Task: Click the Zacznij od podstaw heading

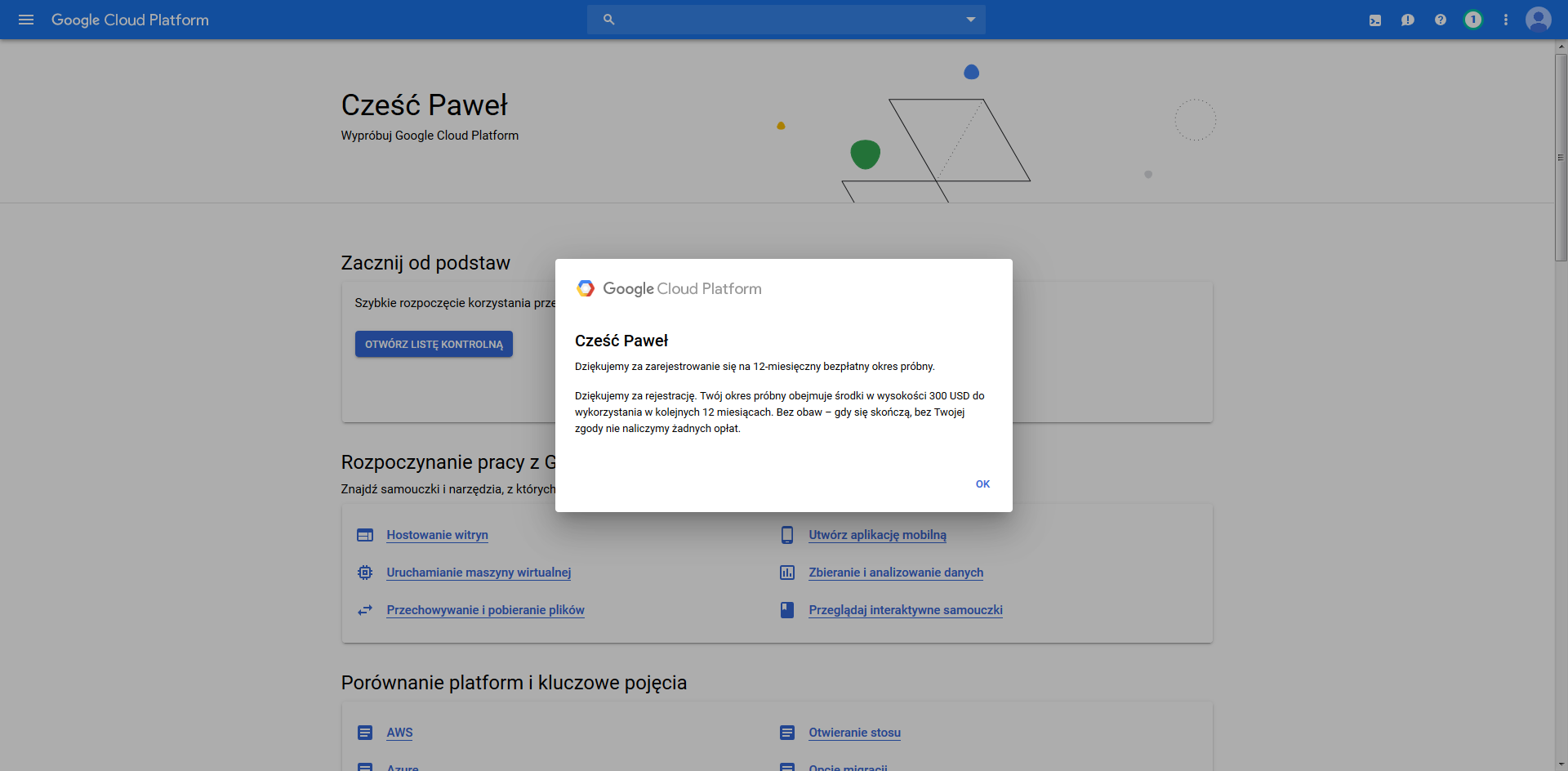Action: (425, 263)
